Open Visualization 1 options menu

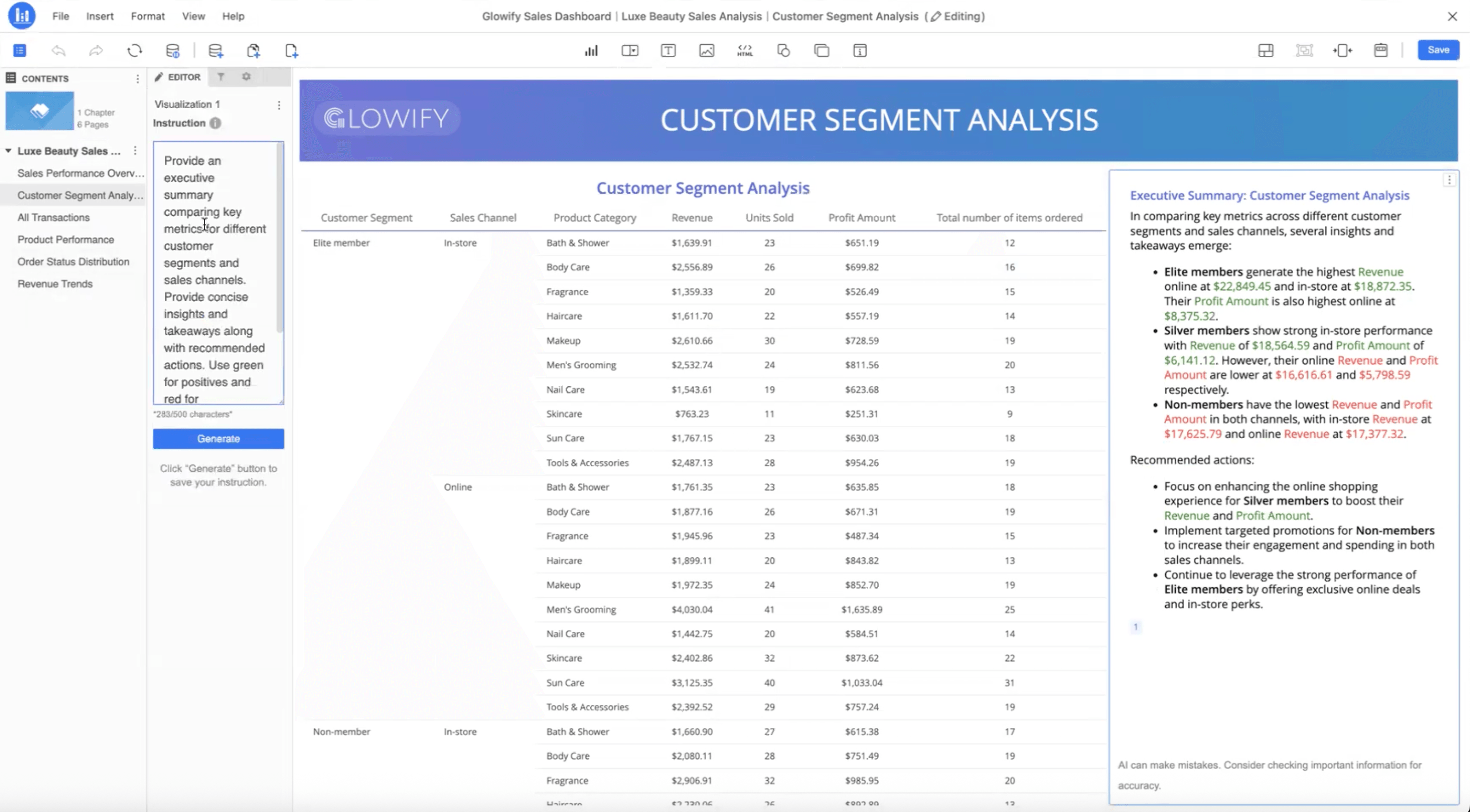tap(279, 106)
